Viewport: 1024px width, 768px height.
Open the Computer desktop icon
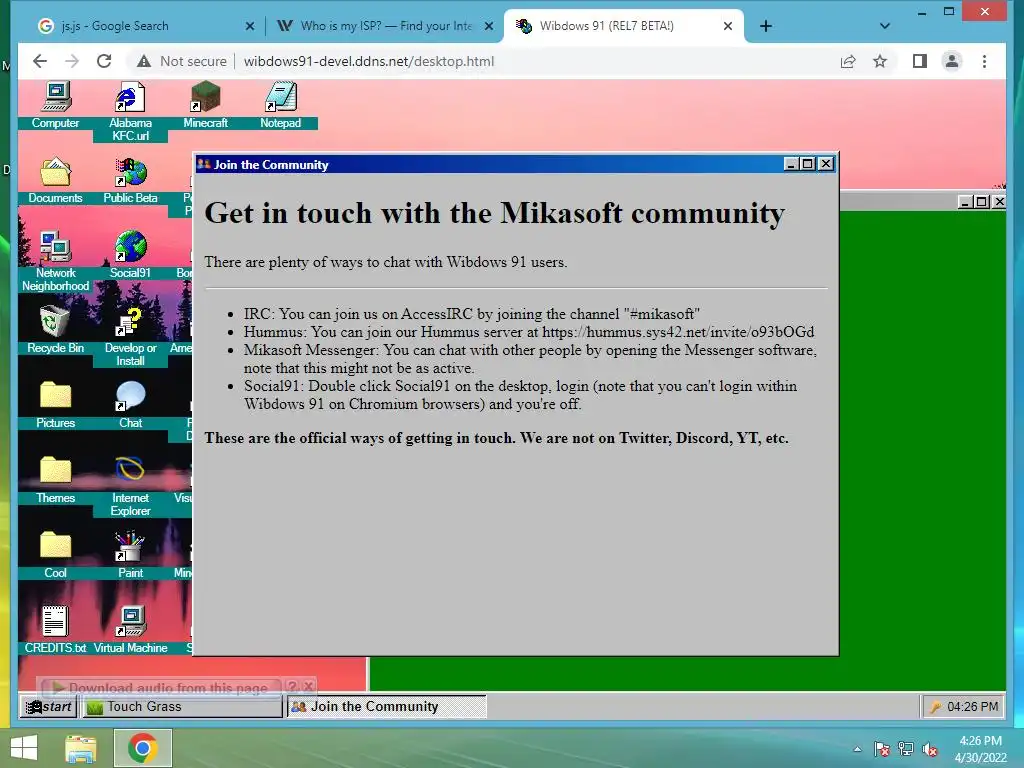coord(56,105)
